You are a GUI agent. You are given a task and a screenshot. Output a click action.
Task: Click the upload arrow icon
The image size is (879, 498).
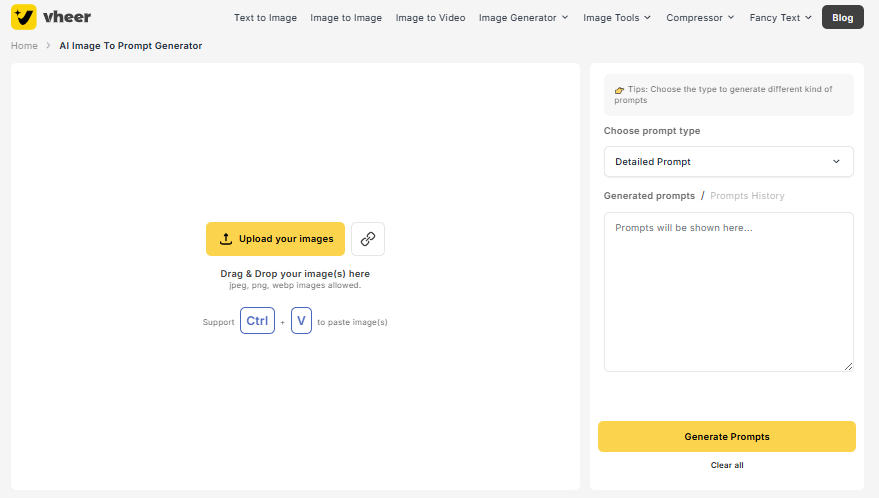pos(226,239)
